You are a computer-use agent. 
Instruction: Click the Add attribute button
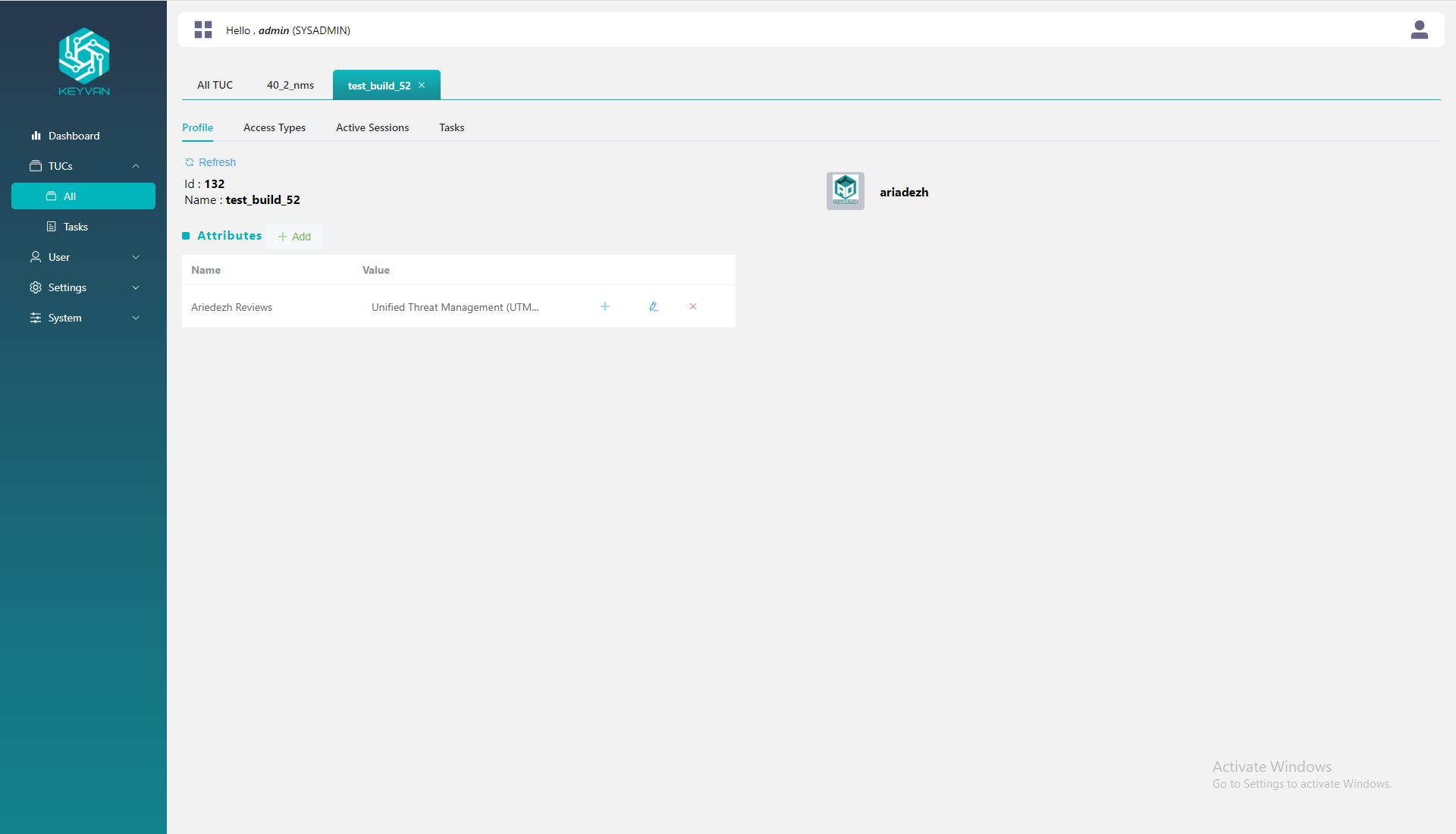point(294,237)
